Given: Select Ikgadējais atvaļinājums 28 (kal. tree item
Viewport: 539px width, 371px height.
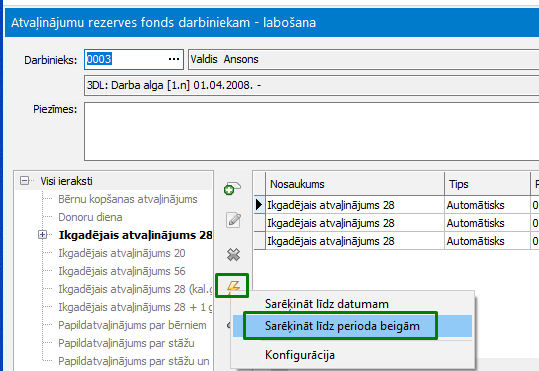Looking at the screenshot, I should coord(135,289).
